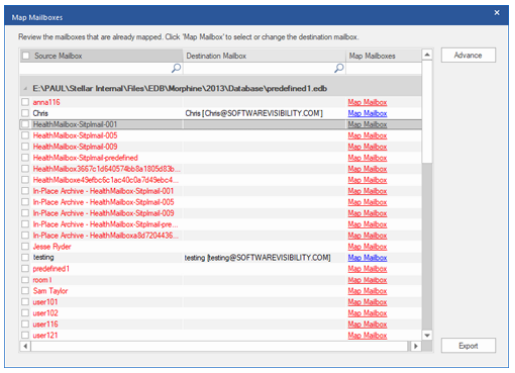Screen dimensions: 515x373
Task: Check the Jesse Ryder mailbox checkbox
Action: click(x=25, y=246)
